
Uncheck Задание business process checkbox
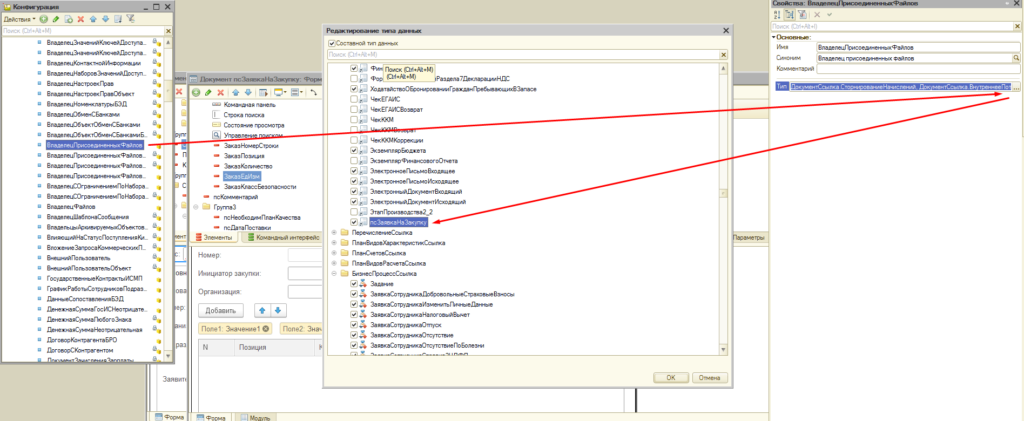[354, 284]
